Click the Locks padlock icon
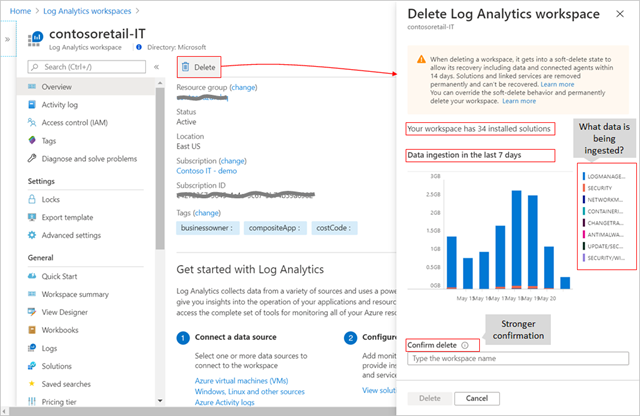The height and width of the screenshot is (416, 640). [32, 199]
